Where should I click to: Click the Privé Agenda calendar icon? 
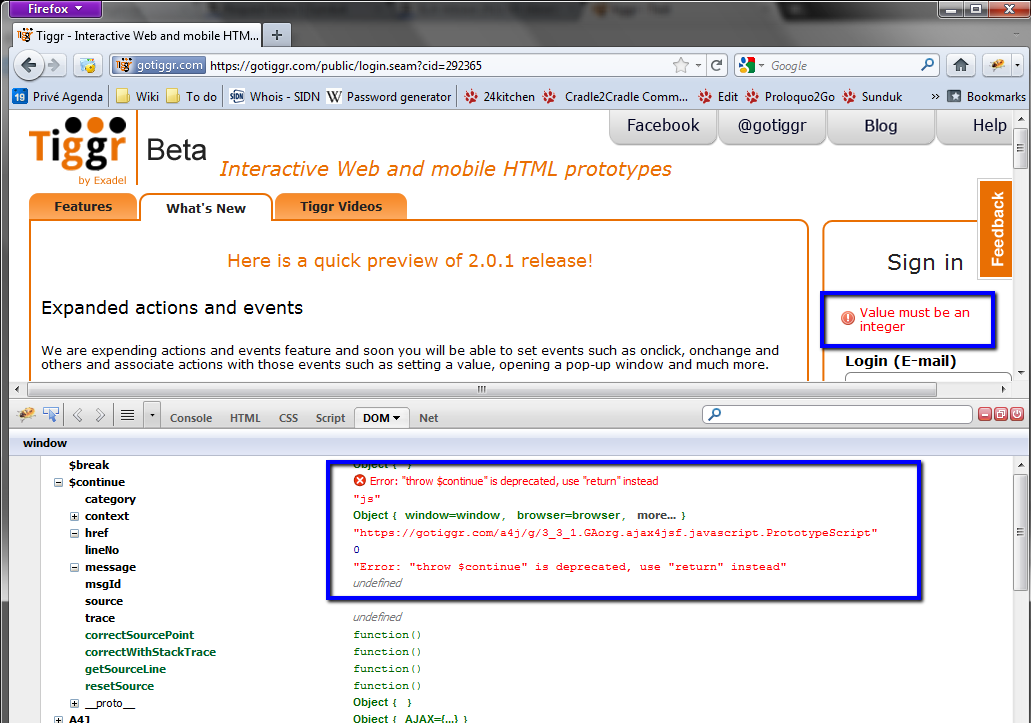(x=20, y=97)
